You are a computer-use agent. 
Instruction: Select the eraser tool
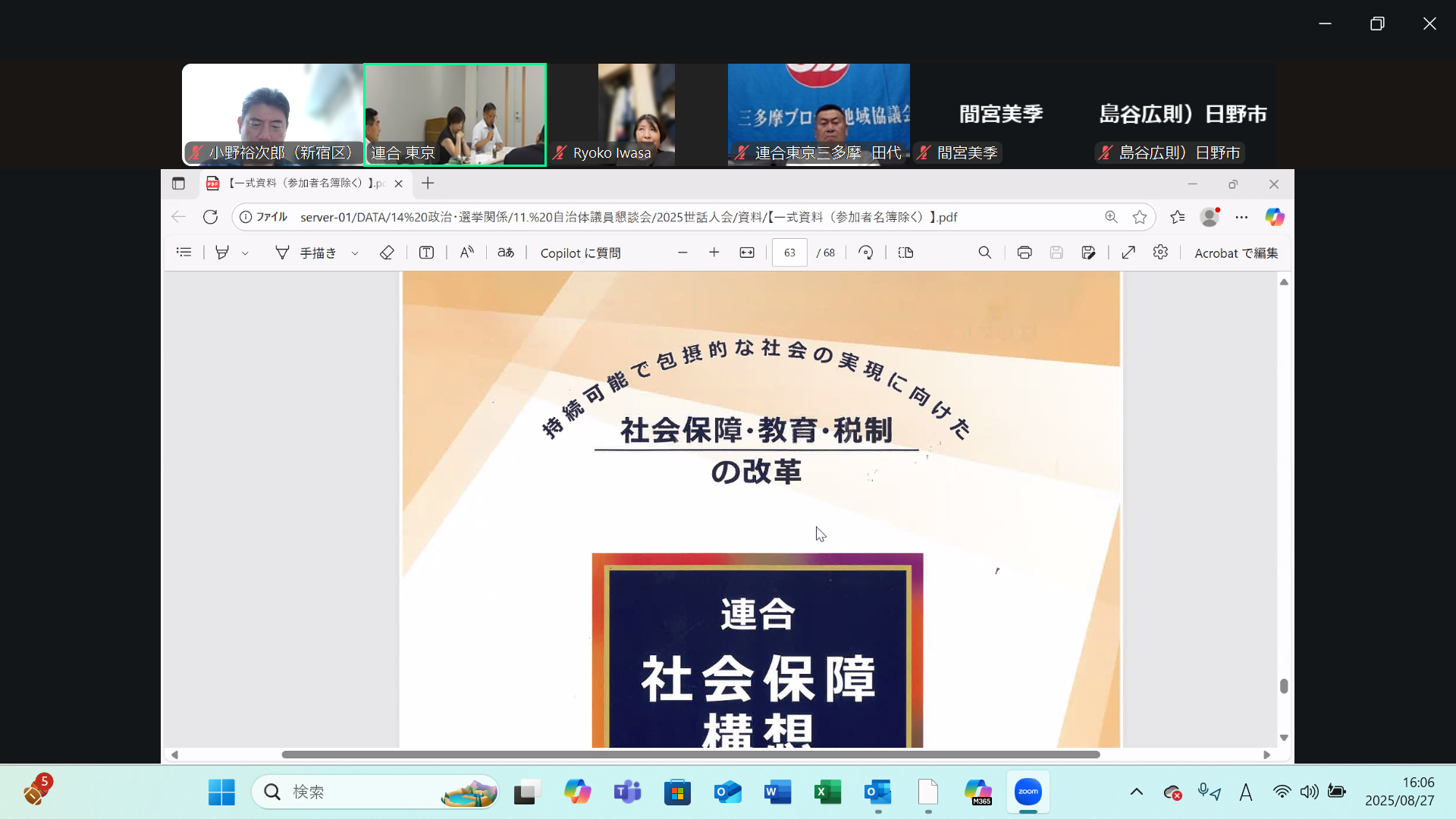[387, 253]
